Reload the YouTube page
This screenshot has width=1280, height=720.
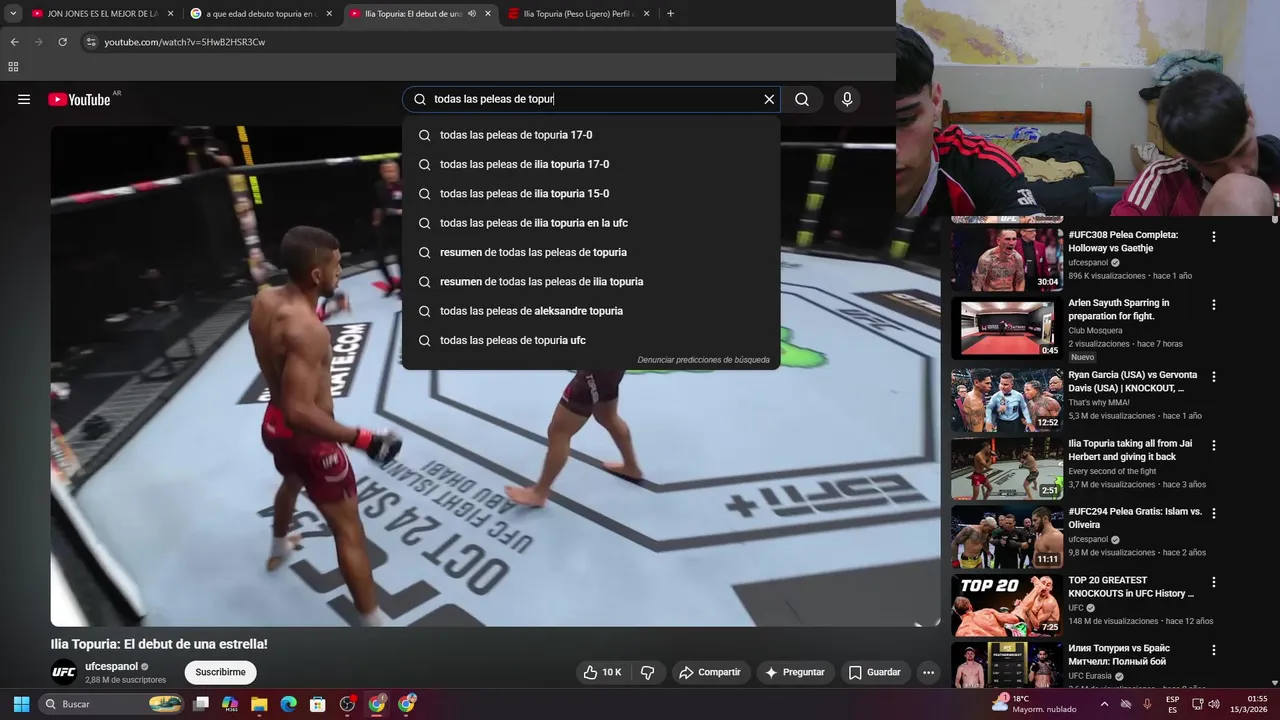point(62,42)
